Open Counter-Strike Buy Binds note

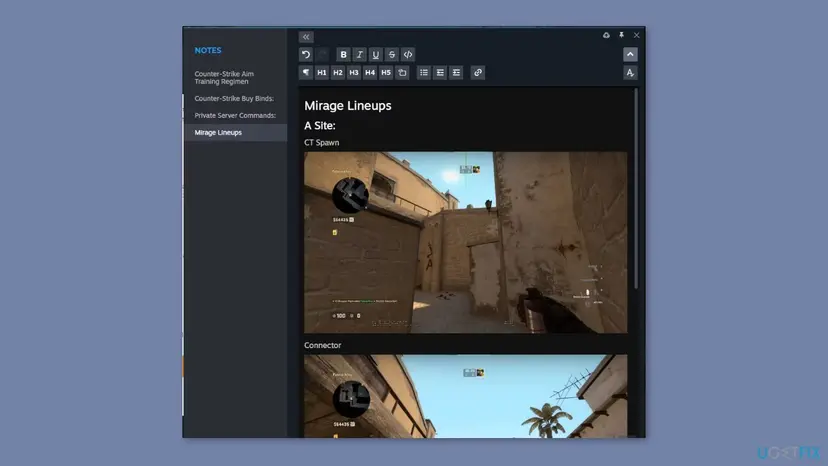click(236, 98)
